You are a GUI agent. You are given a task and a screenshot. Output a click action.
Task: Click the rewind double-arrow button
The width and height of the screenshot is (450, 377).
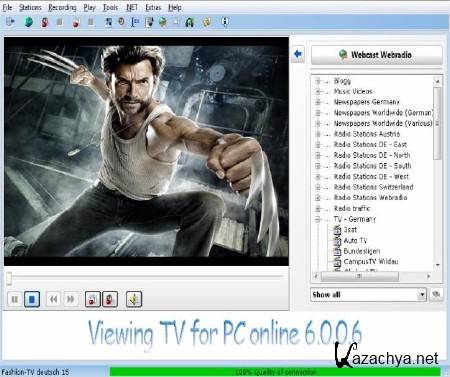(x=53, y=299)
